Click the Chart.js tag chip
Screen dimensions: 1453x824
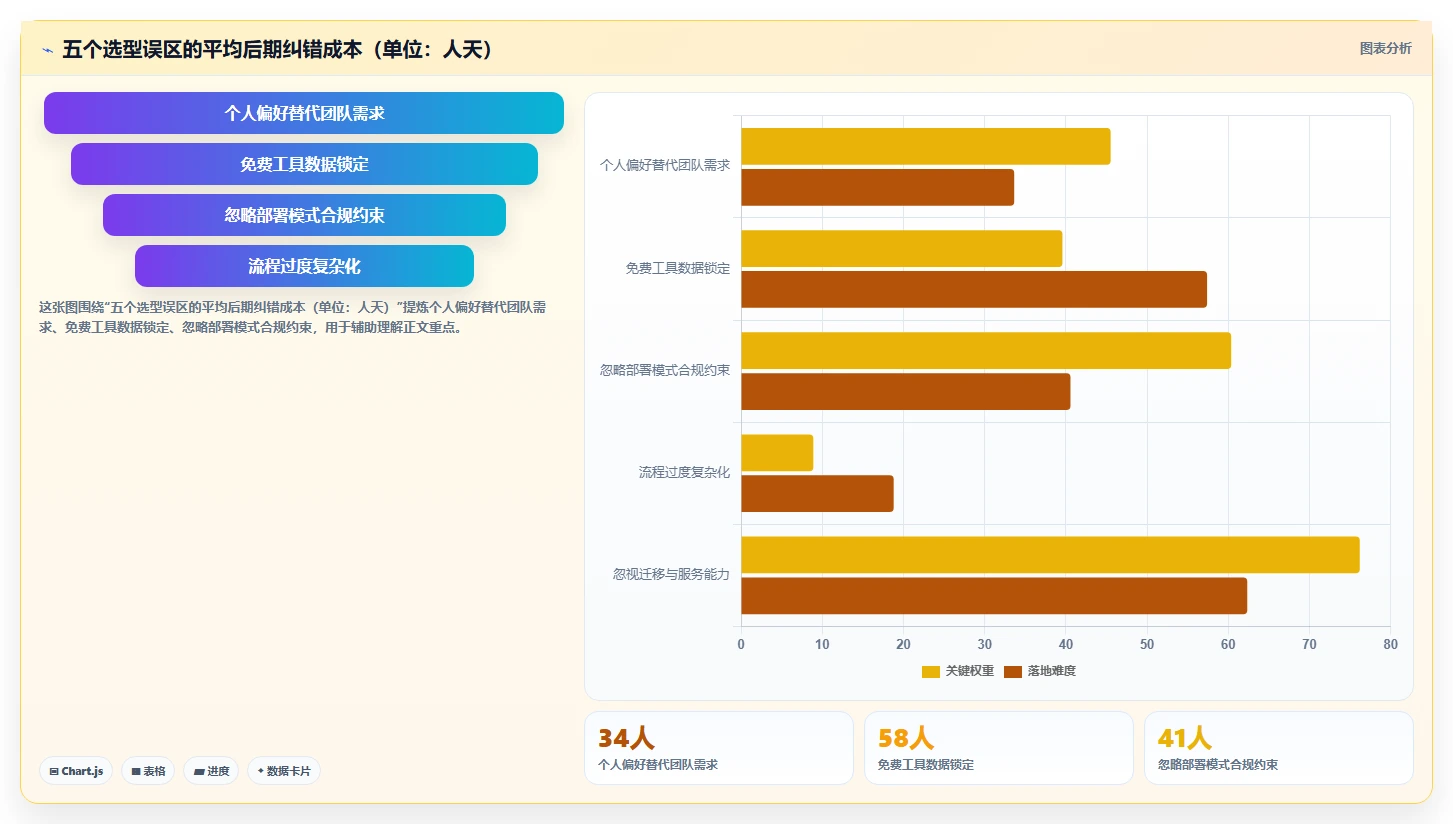coord(76,771)
